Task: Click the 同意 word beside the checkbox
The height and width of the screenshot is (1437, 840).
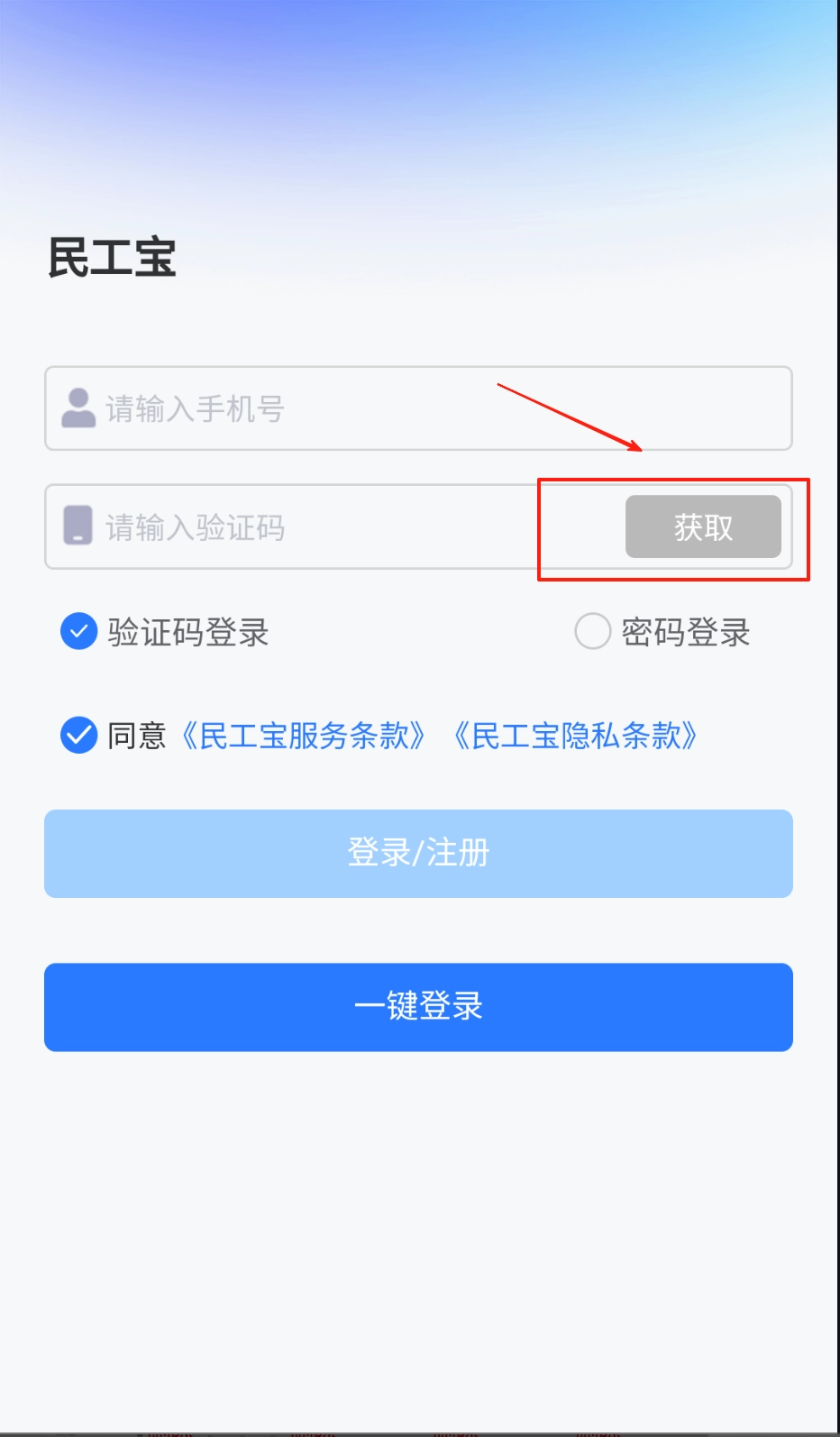Action: [137, 736]
